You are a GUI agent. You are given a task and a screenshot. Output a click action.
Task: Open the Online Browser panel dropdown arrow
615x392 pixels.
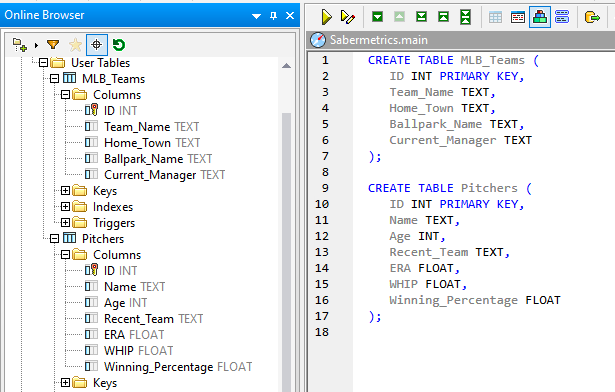point(256,16)
